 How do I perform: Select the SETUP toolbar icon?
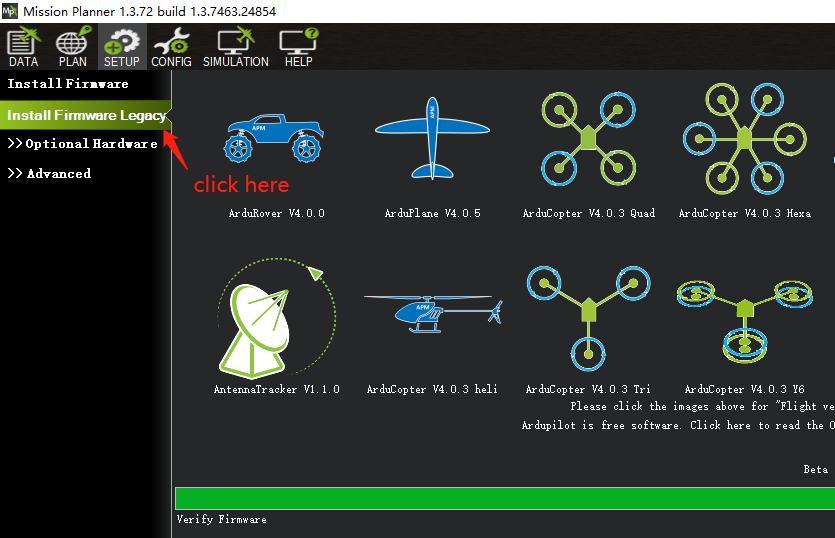coord(121,47)
